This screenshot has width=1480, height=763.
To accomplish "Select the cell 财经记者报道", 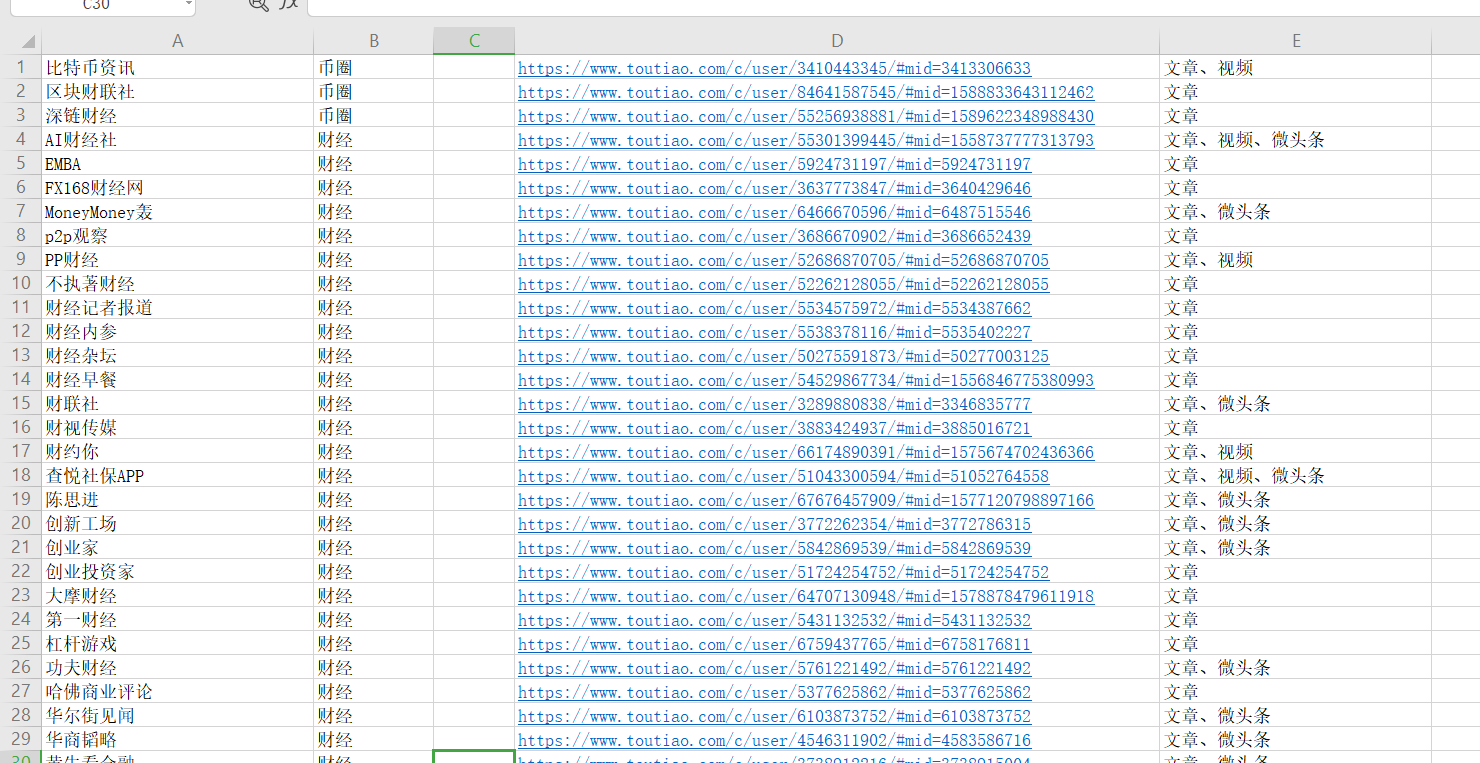I will [x=177, y=308].
